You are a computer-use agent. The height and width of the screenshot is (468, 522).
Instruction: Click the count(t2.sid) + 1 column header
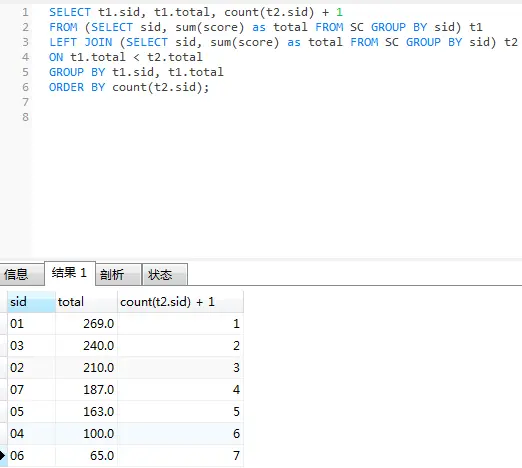tap(180, 302)
